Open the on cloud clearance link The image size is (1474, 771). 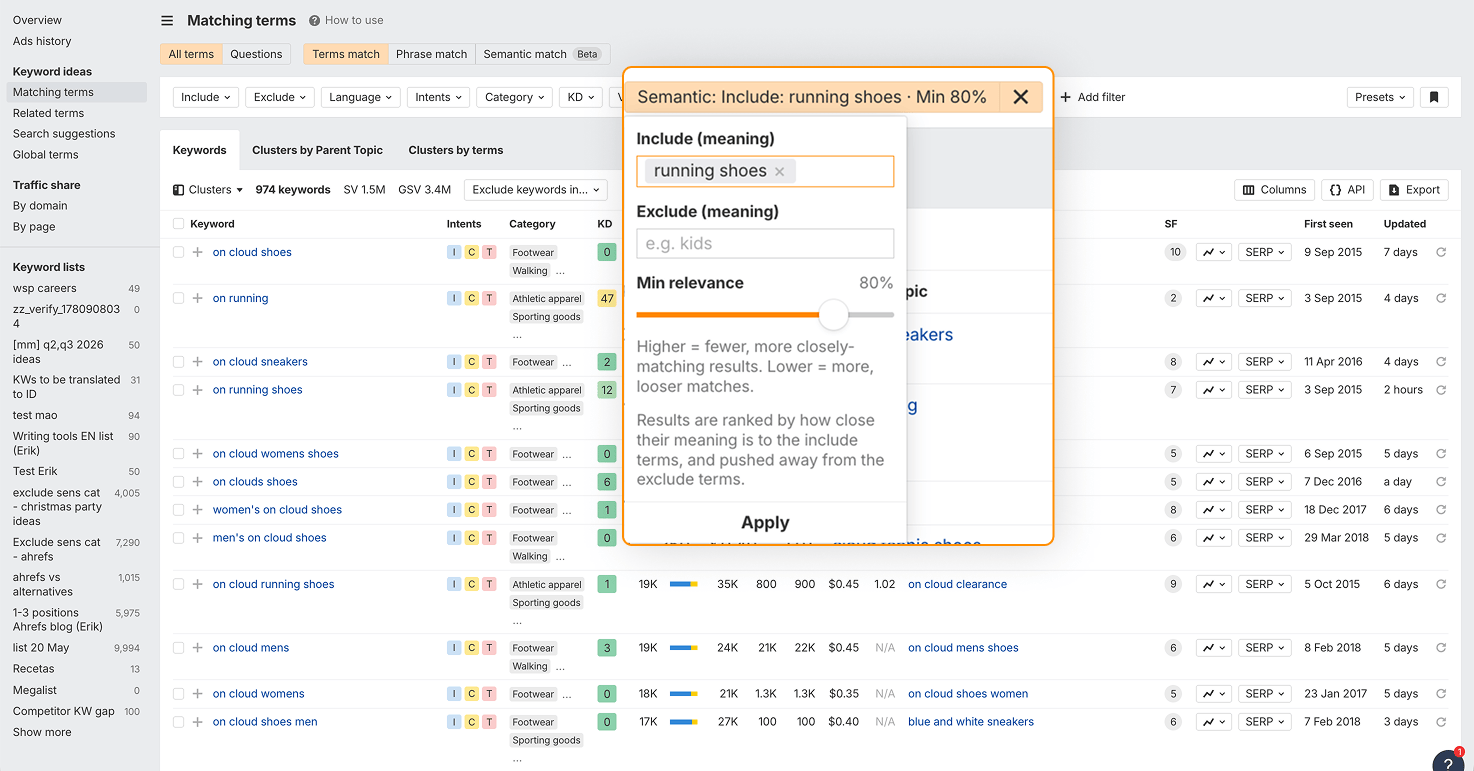[957, 584]
